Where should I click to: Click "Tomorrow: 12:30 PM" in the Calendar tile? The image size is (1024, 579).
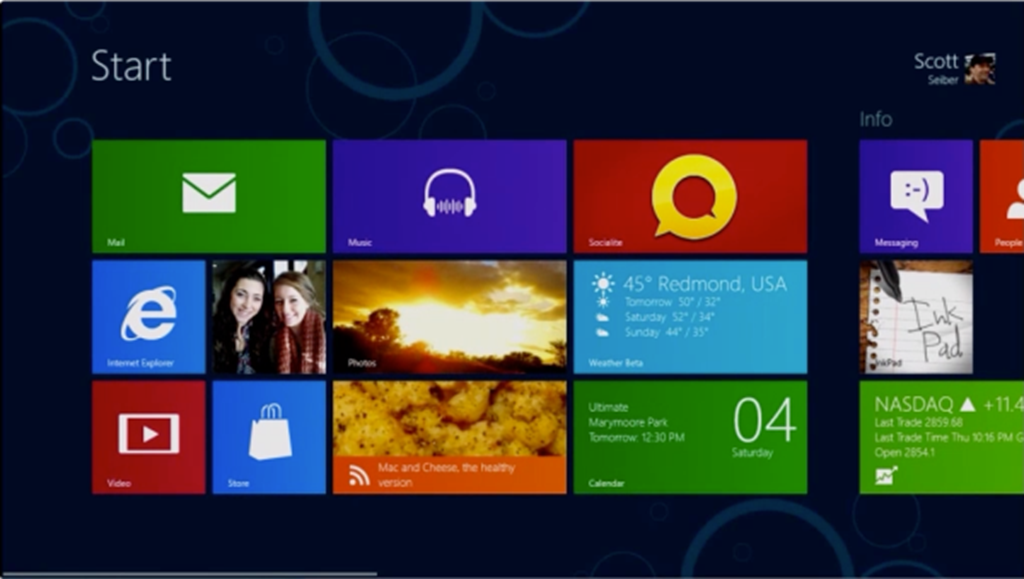click(637, 437)
